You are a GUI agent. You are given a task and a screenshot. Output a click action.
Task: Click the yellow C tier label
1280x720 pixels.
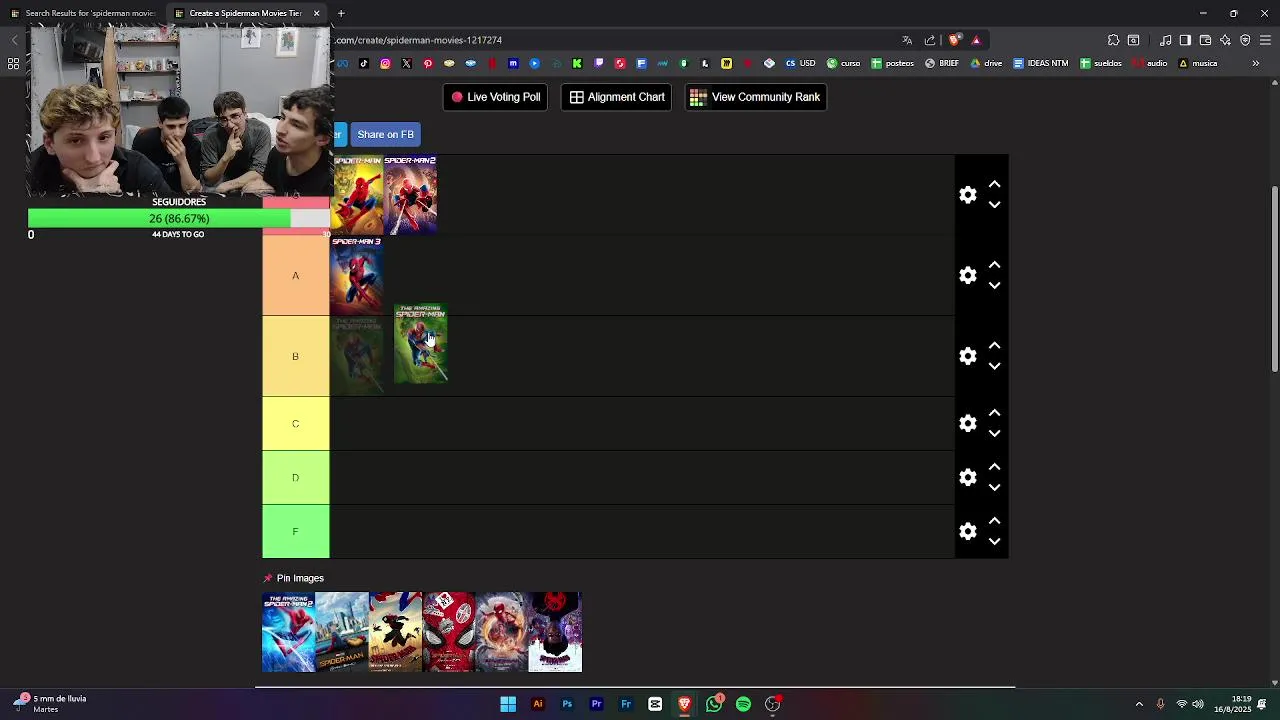click(x=295, y=423)
